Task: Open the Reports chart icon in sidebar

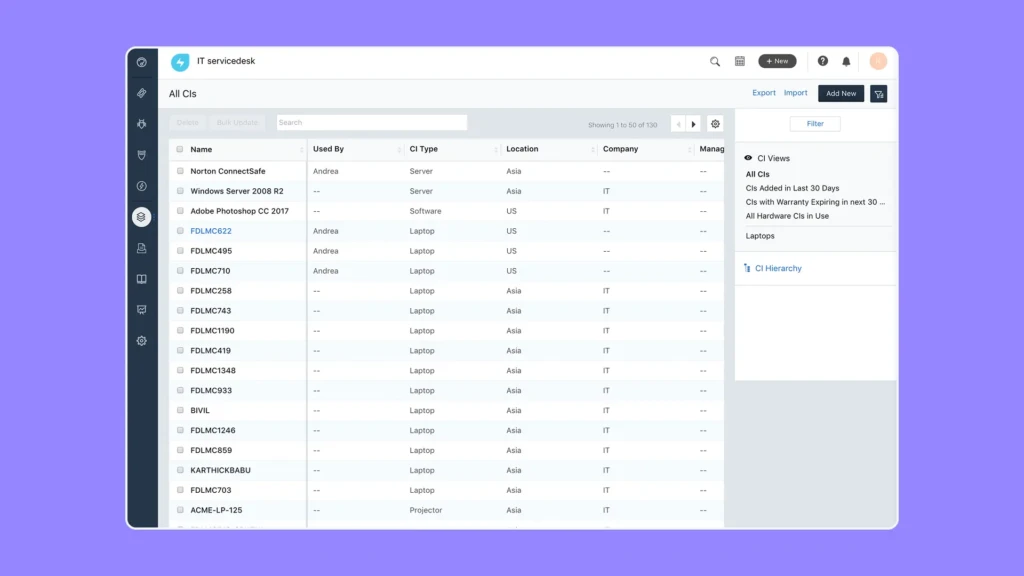Action: tap(142, 310)
